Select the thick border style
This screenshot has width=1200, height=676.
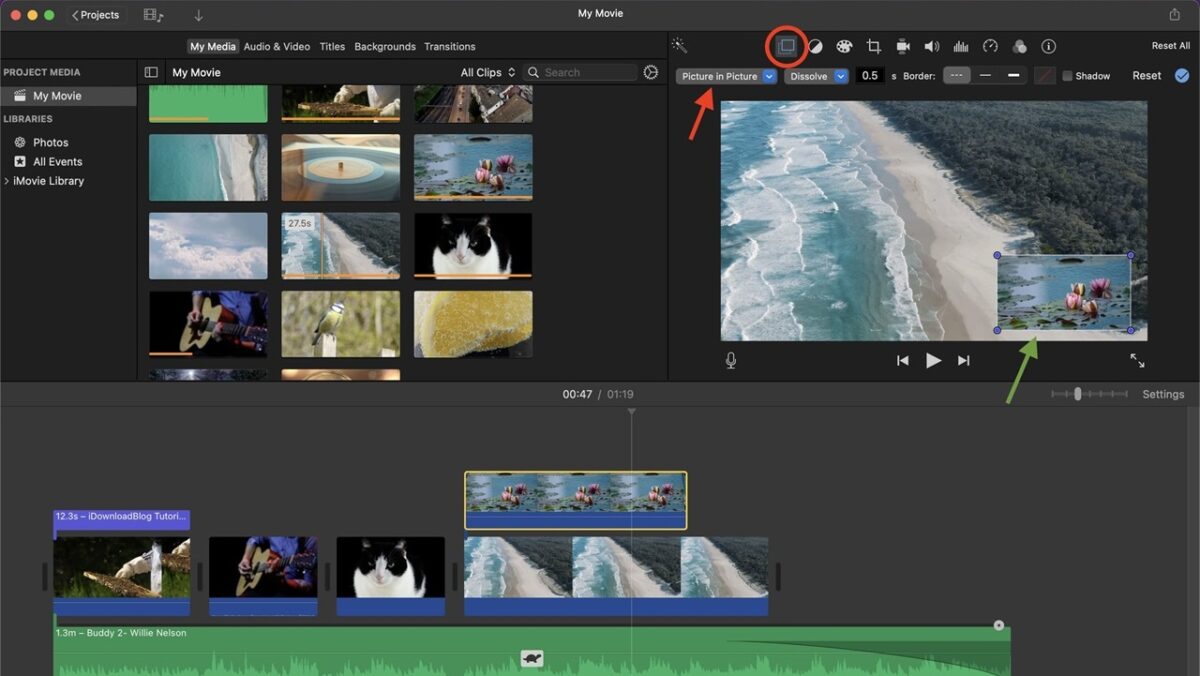[1014, 76]
